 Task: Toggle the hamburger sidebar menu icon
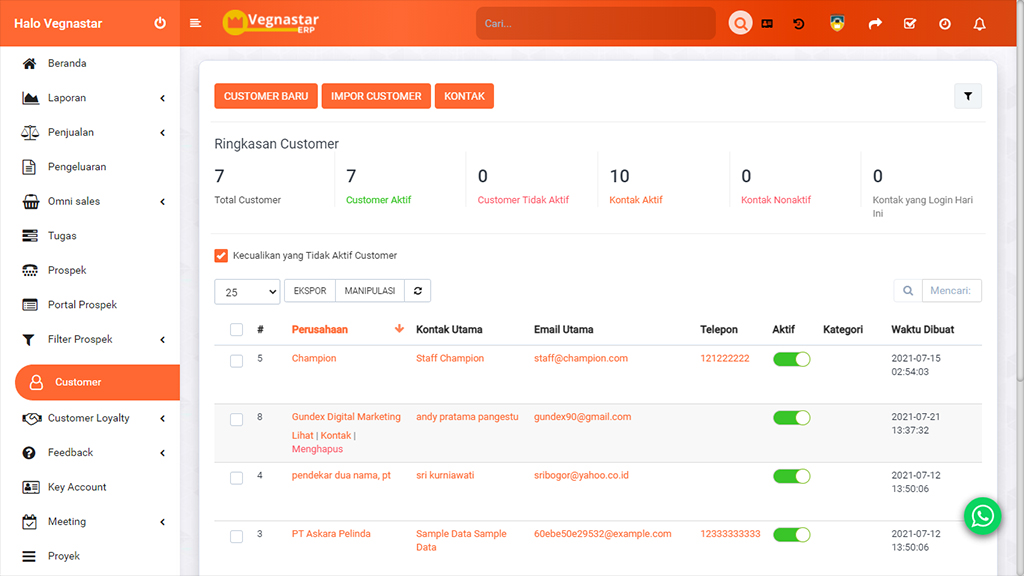click(196, 23)
